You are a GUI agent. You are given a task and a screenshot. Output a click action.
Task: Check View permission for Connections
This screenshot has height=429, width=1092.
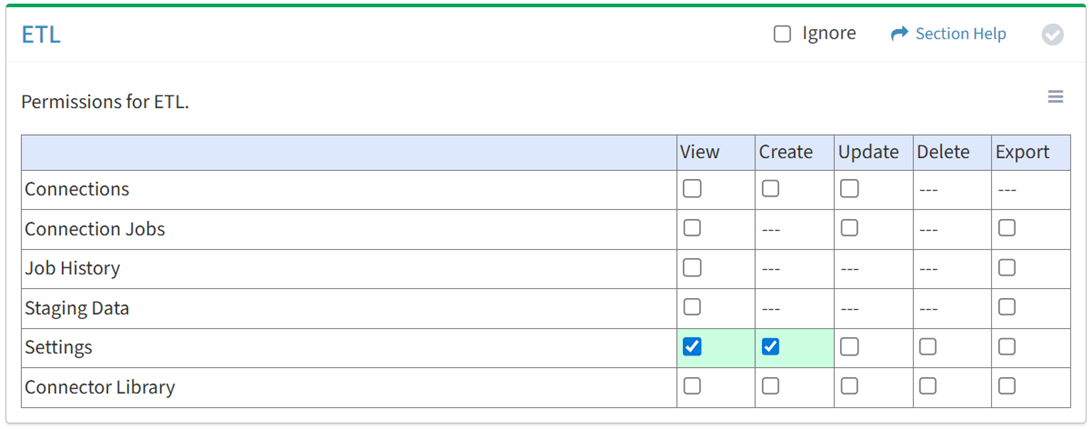[x=692, y=189]
